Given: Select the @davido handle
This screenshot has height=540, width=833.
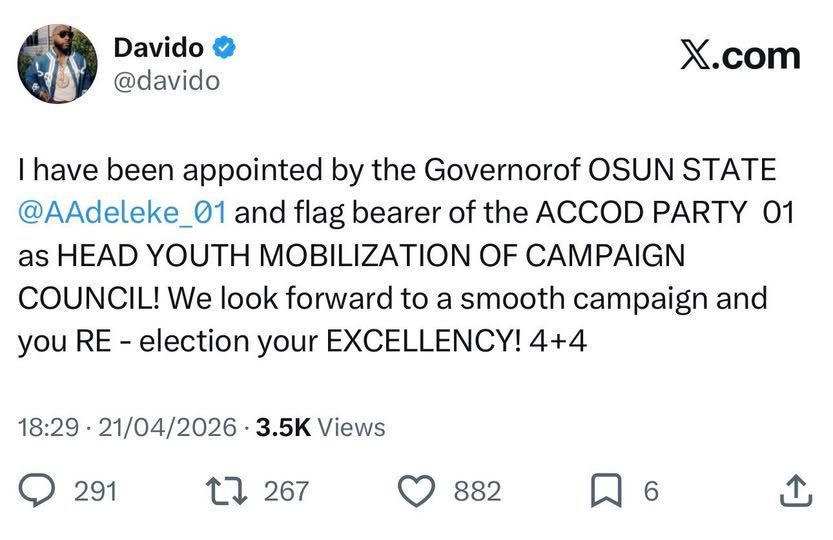Looking at the screenshot, I should point(167,80).
